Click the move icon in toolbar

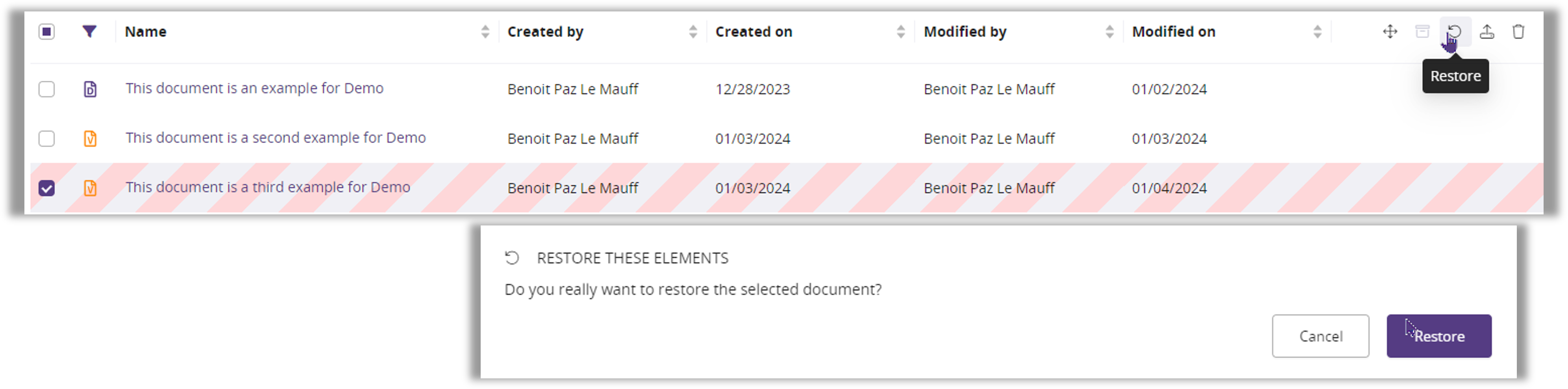click(1390, 31)
